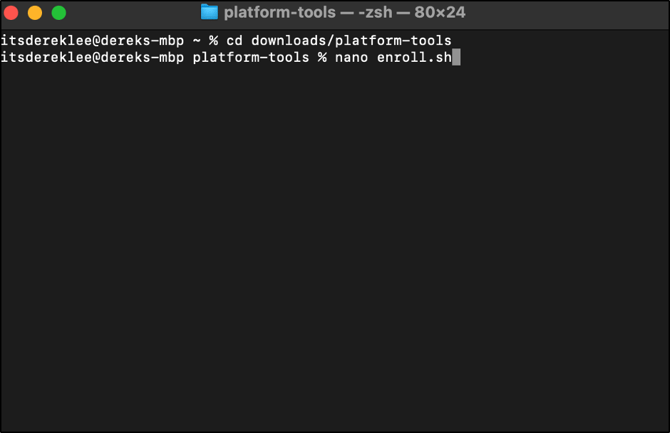Close the Terminal window with red button
This screenshot has width=670, height=433.
pos(11,13)
